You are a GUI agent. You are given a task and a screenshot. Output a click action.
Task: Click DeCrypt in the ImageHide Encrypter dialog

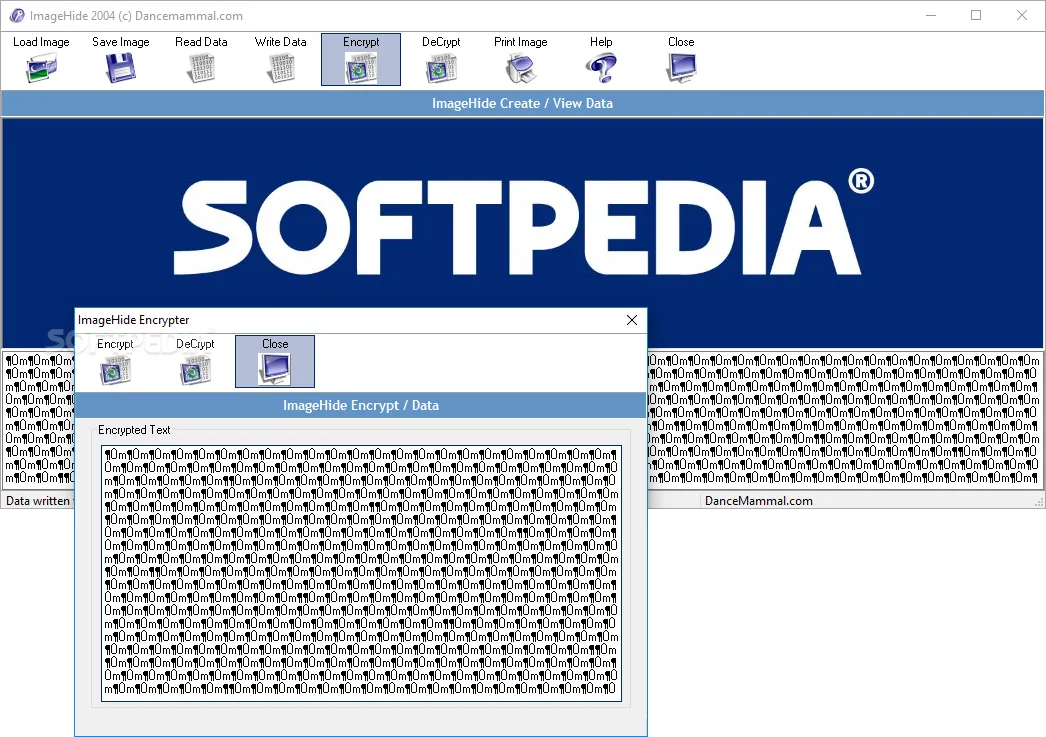click(195, 361)
